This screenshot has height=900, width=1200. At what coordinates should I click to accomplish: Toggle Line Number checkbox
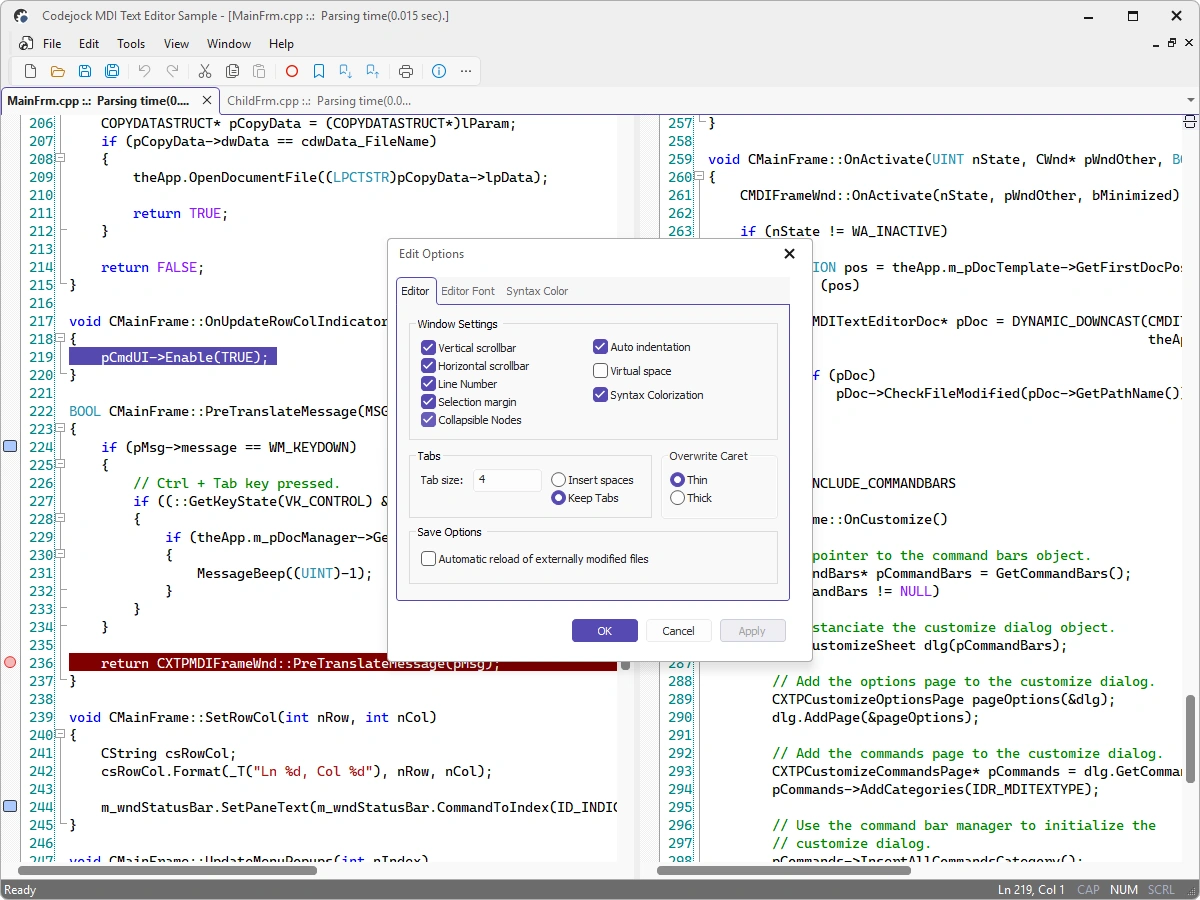pyautogui.click(x=429, y=384)
